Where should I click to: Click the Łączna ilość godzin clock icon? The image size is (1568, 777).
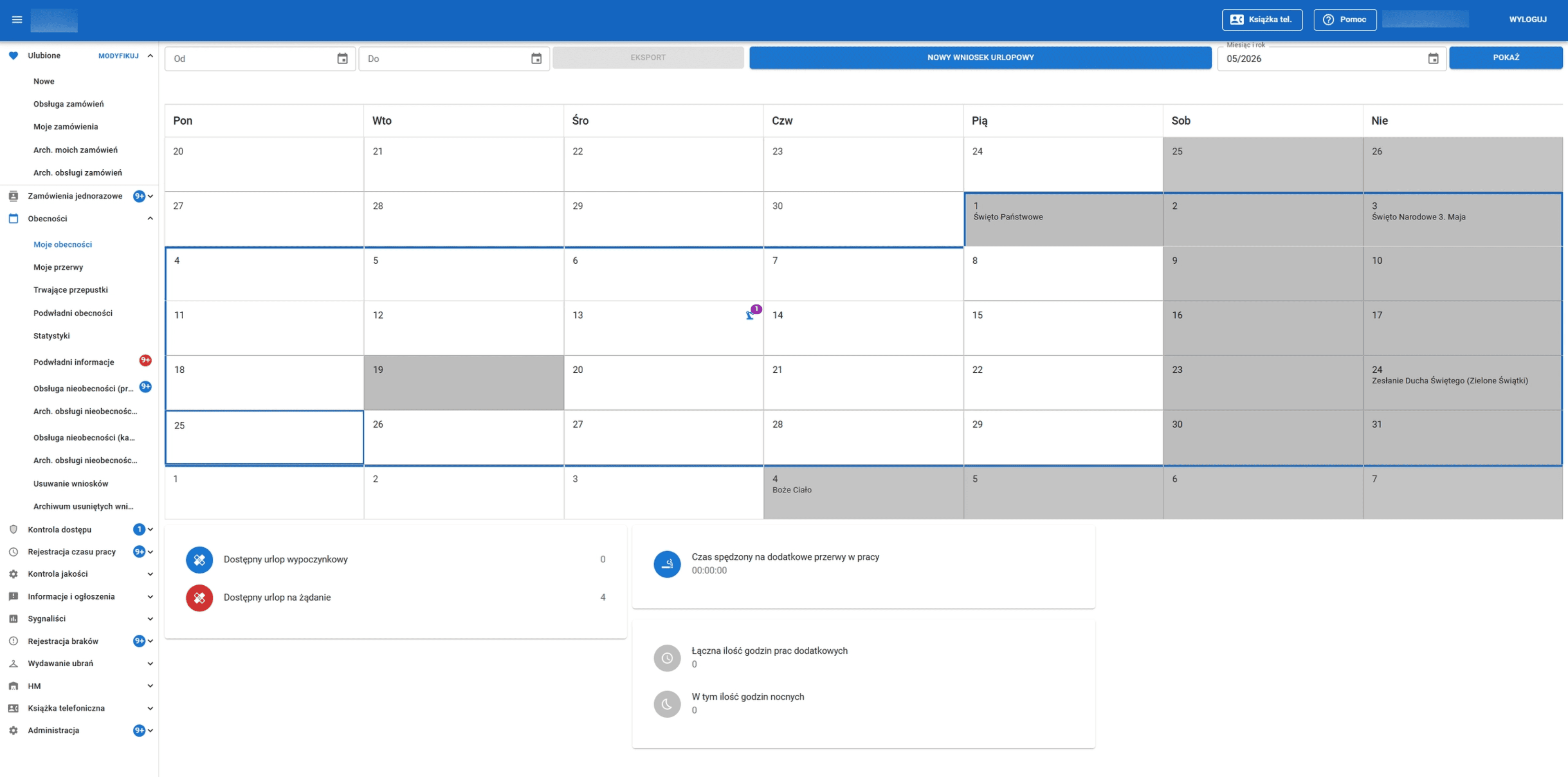pos(667,658)
